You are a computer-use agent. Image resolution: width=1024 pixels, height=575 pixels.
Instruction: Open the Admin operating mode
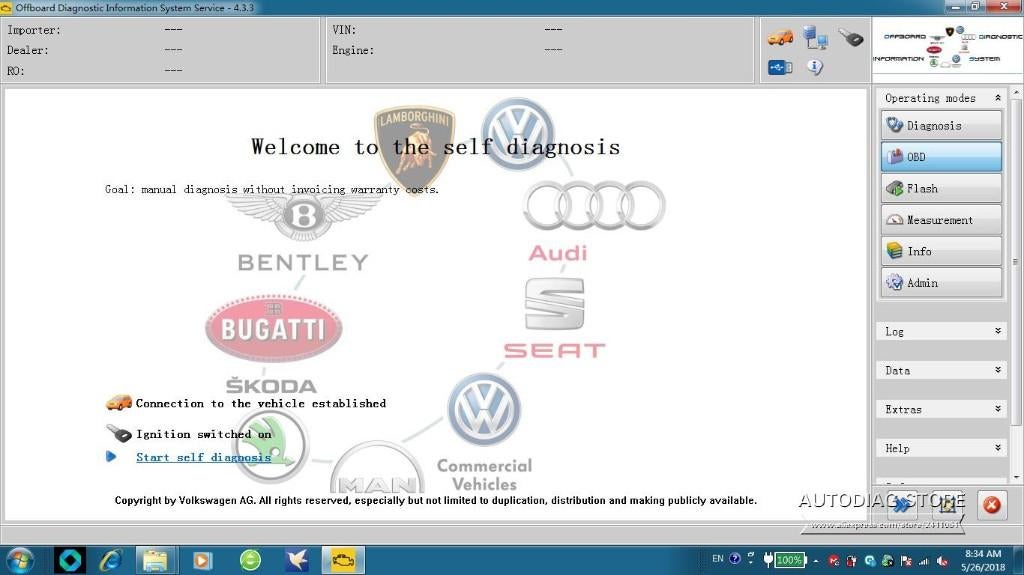coord(941,283)
